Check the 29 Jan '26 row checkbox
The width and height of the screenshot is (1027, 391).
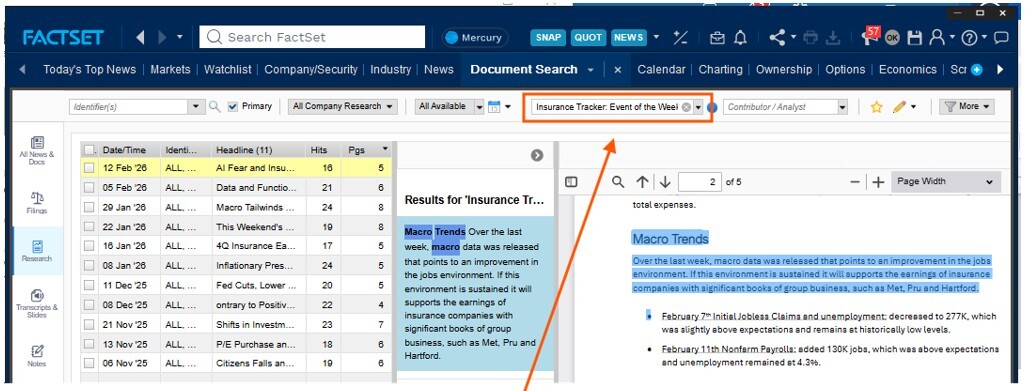[x=89, y=208]
